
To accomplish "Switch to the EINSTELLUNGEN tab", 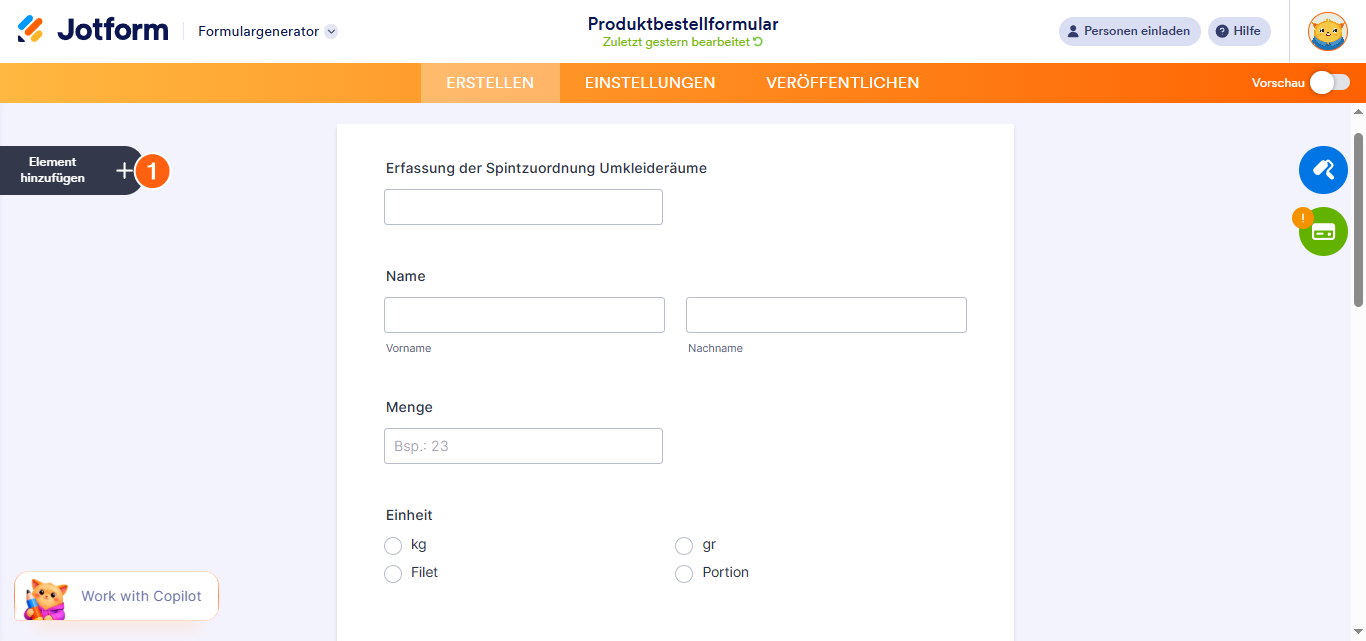I will click(649, 83).
